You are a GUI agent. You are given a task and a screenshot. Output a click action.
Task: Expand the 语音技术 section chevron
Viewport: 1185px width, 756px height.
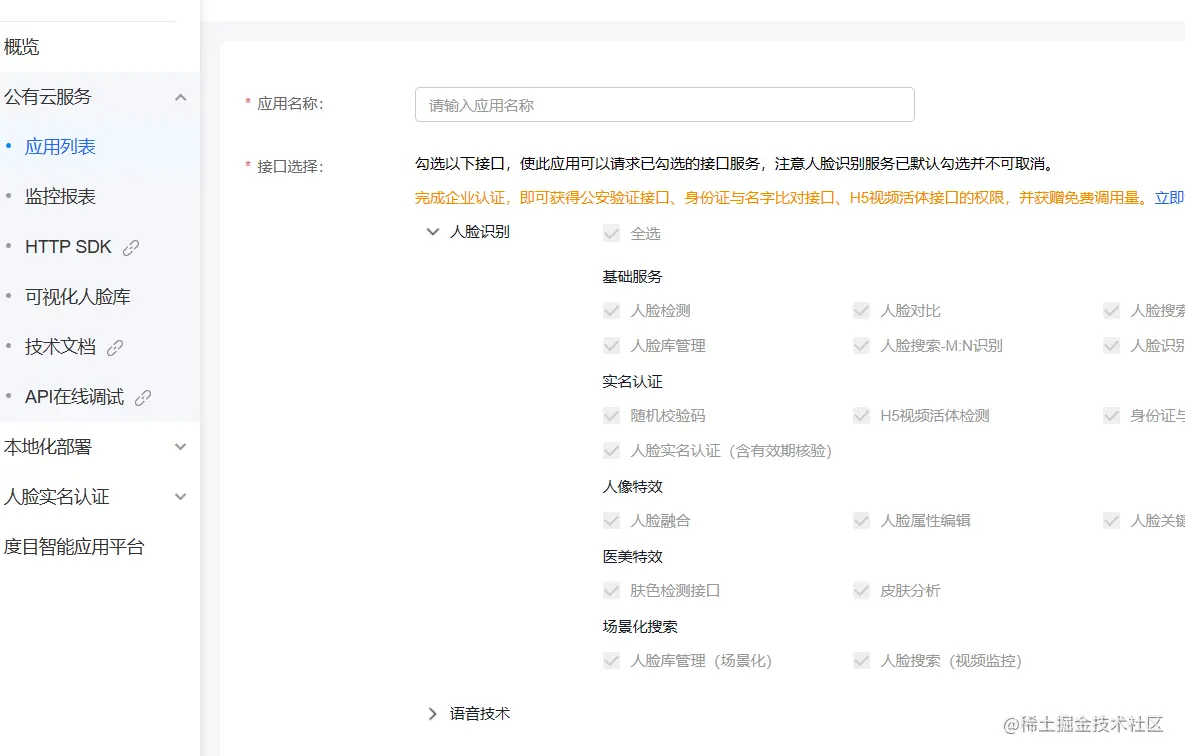pos(432,714)
